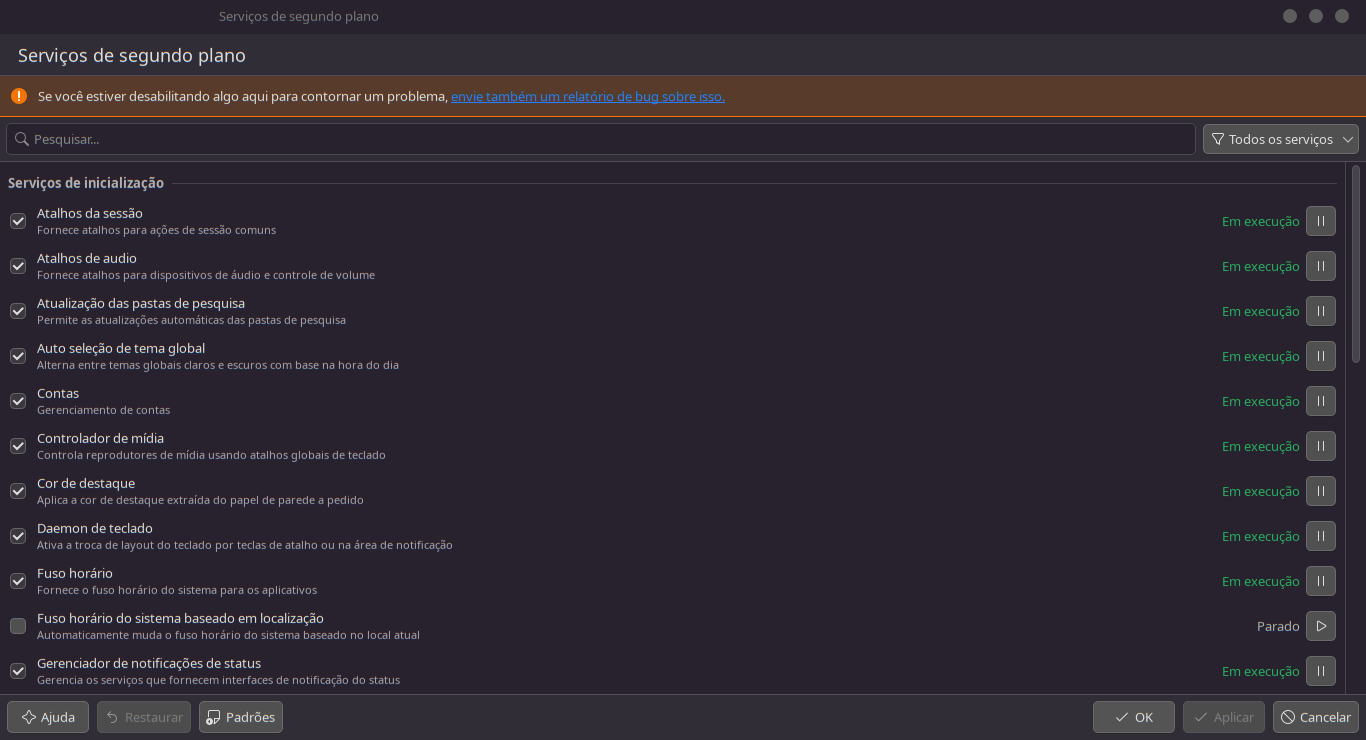The height and width of the screenshot is (740, 1366).
Task: Disable Auto seleção de tema global checkbox
Action: pyautogui.click(x=18, y=356)
